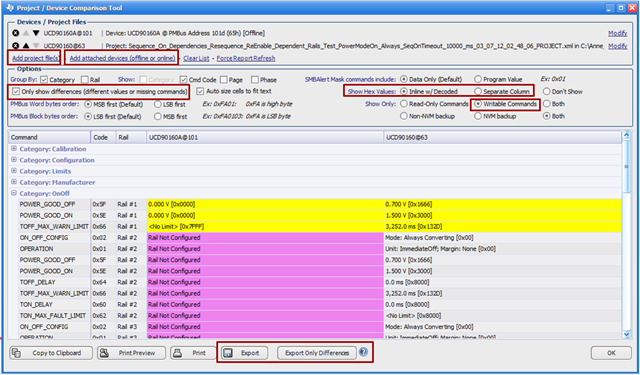Remove UCD90160A@101 using its X icon

click(15, 33)
